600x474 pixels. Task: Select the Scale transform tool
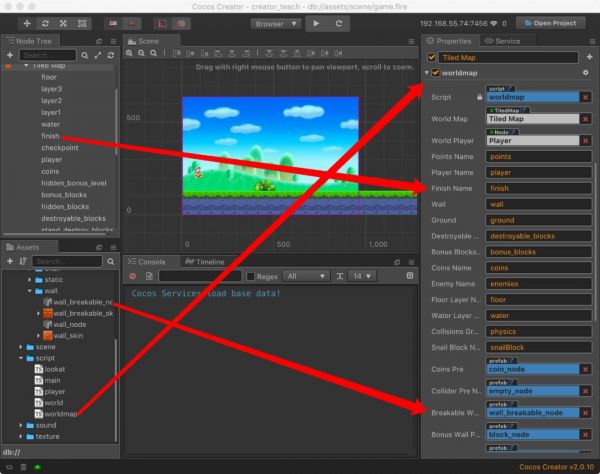point(64,24)
